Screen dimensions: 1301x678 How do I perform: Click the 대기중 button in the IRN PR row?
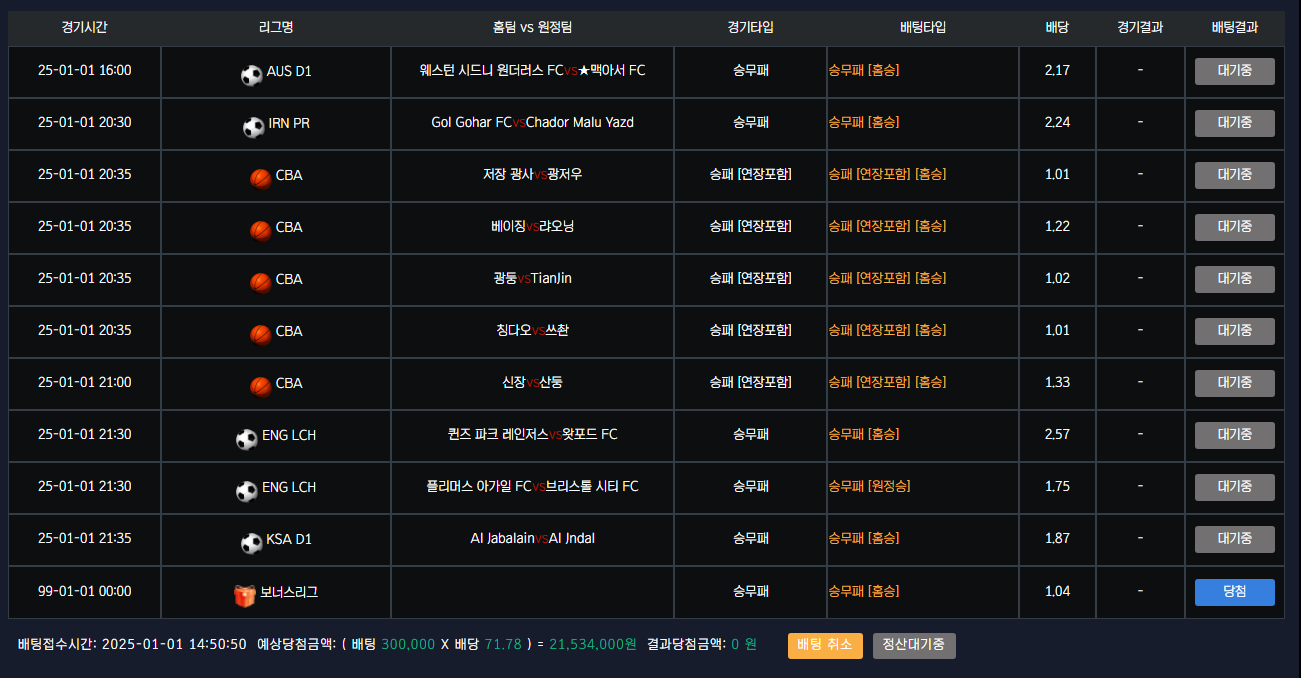(1235, 123)
